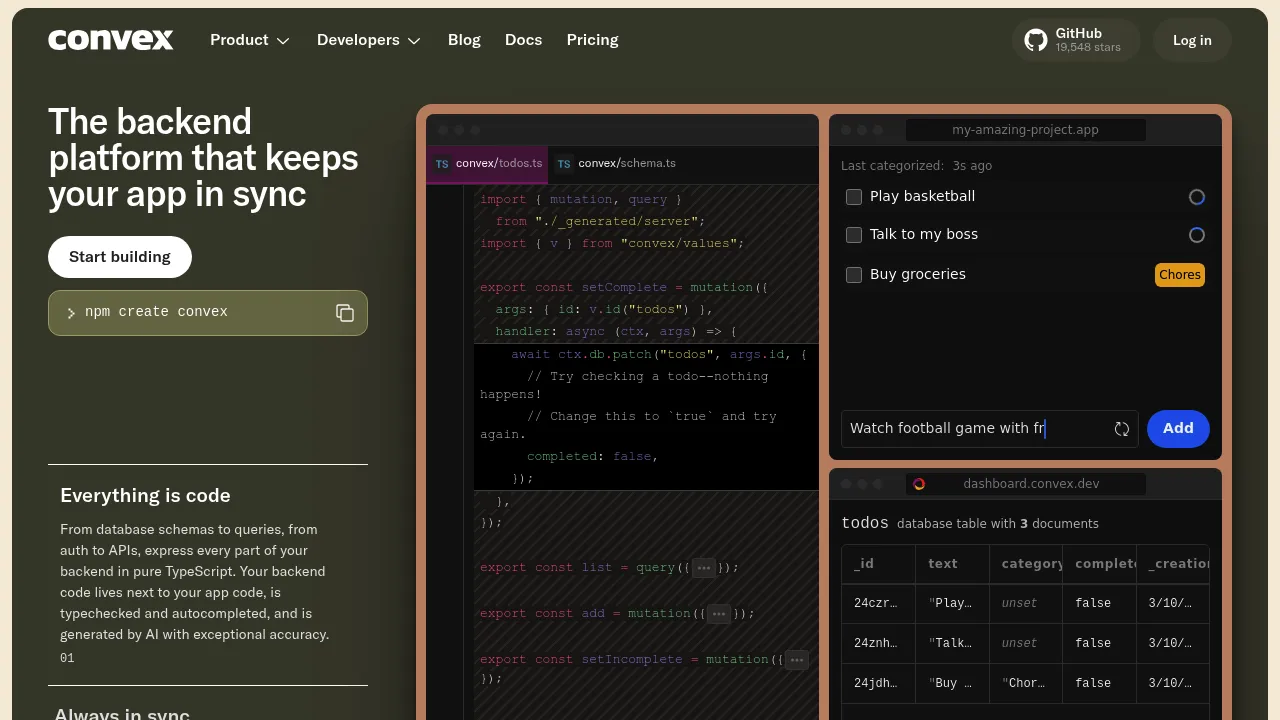Select the 24czr… document id cell

pos(878,604)
